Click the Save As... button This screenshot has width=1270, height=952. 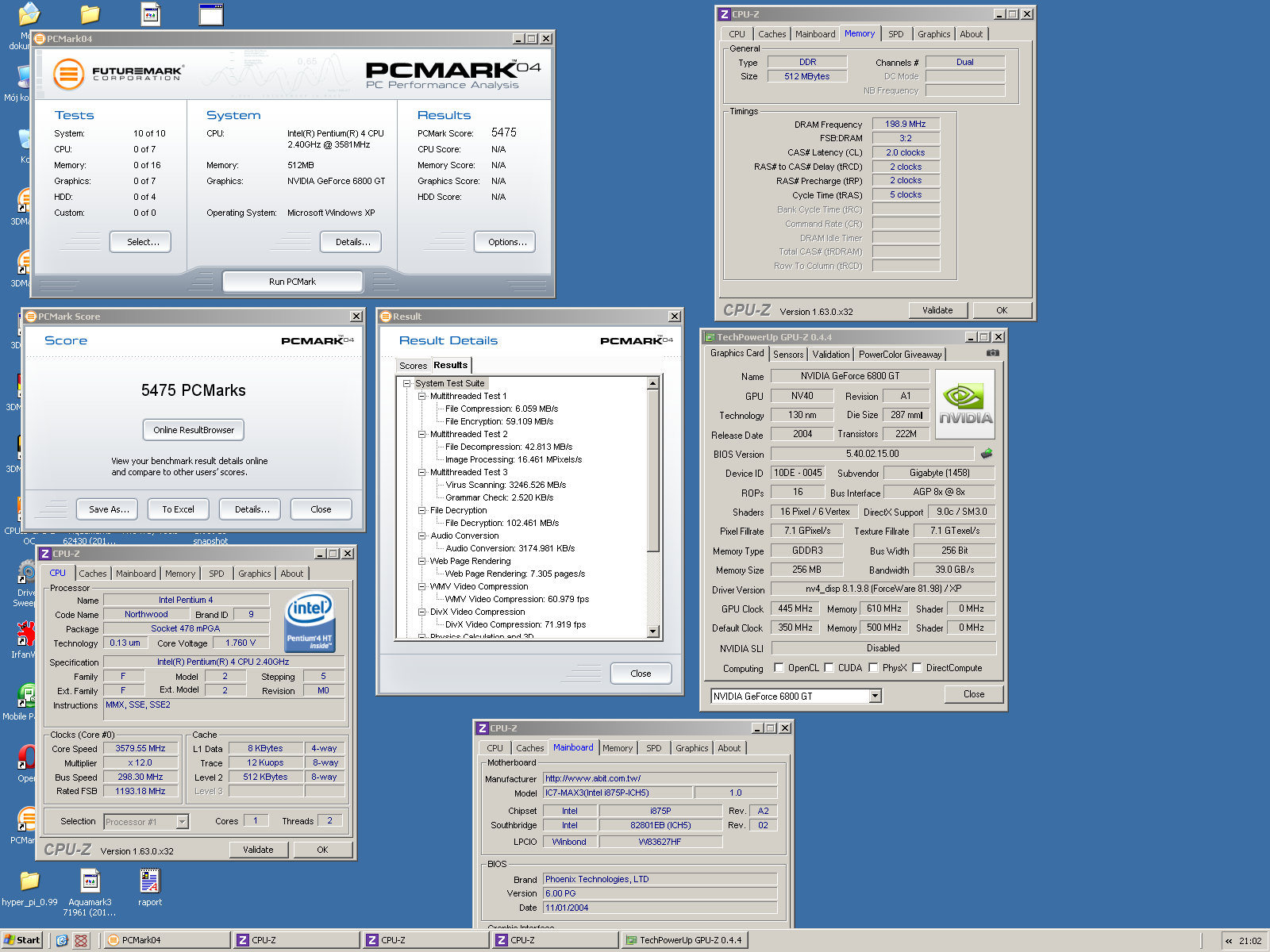[109, 509]
